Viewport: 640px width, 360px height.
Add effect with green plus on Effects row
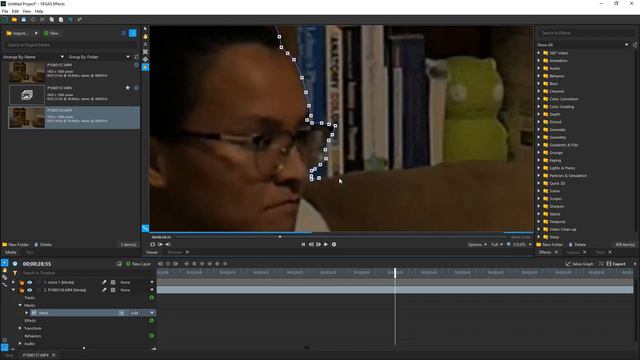point(151,320)
